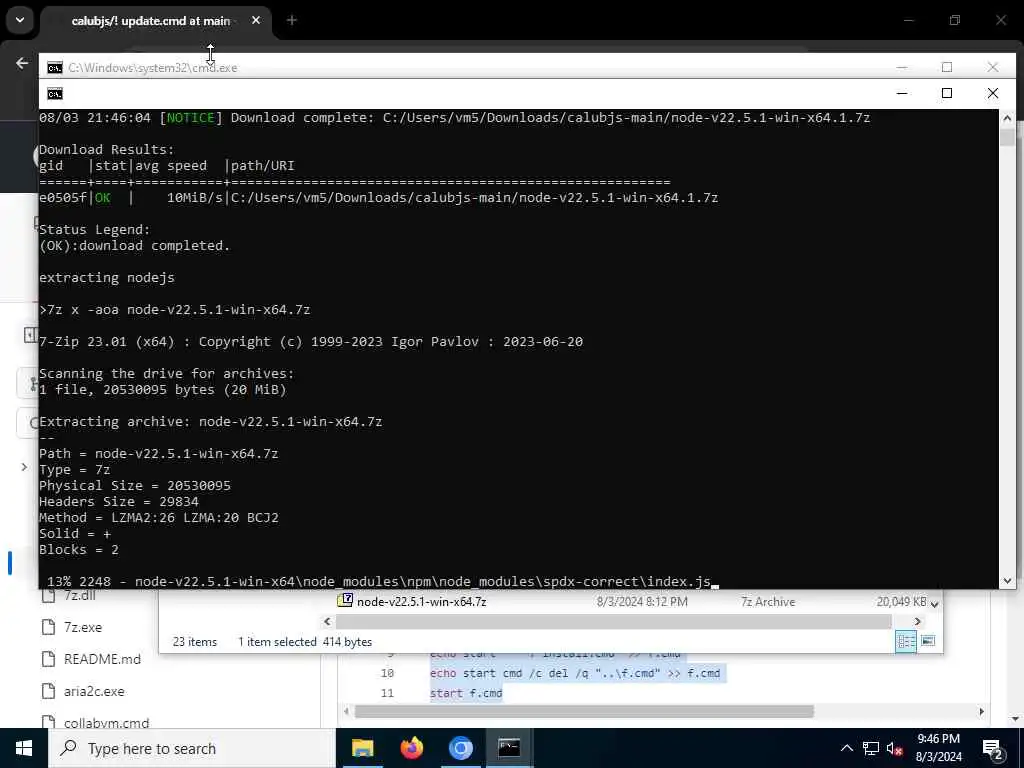
Task: Click line number 10 in code view
Action: coord(387,673)
